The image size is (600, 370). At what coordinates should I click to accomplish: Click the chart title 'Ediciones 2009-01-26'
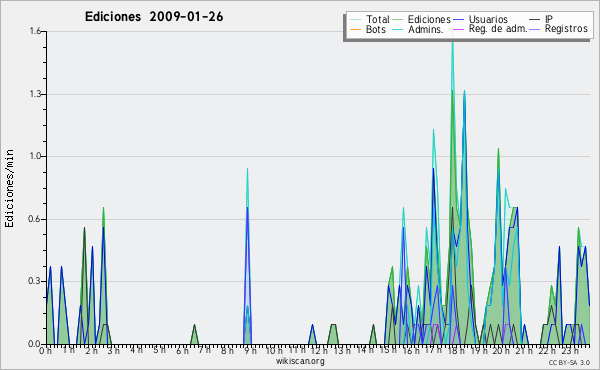[x=154, y=17]
